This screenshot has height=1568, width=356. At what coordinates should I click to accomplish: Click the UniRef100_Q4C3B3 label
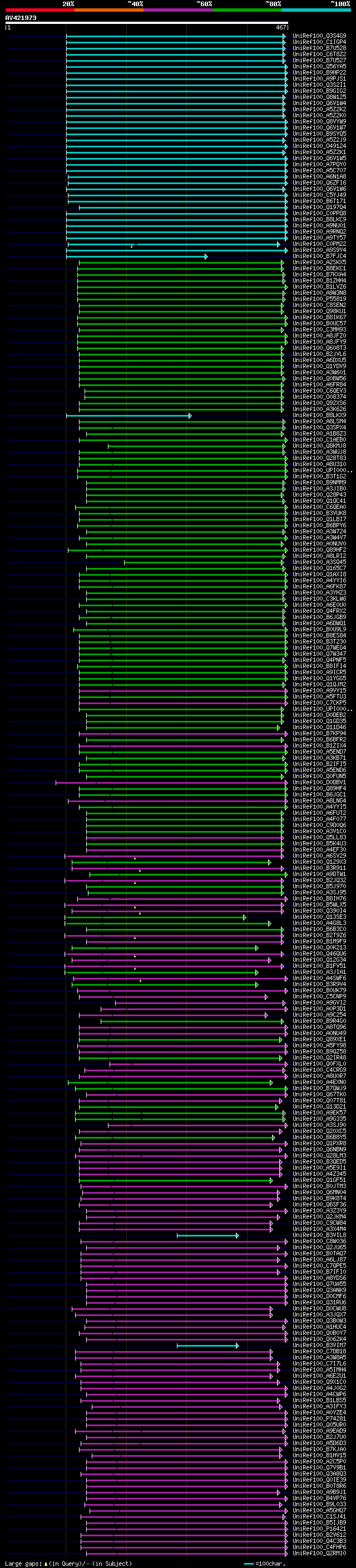pos(319,1541)
